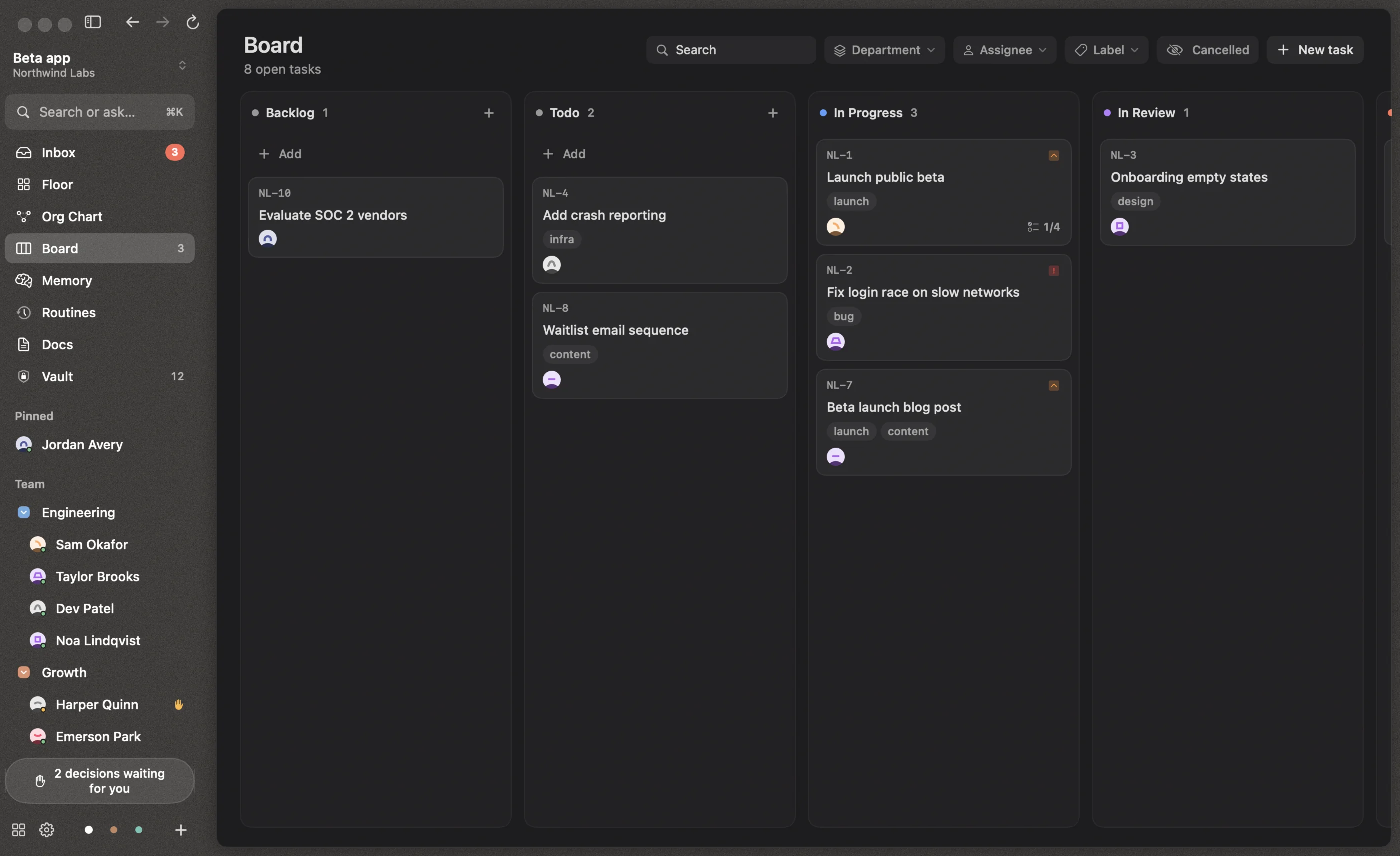Open Vault in the sidebar
This screenshot has width=1400, height=856.
(x=100, y=376)
